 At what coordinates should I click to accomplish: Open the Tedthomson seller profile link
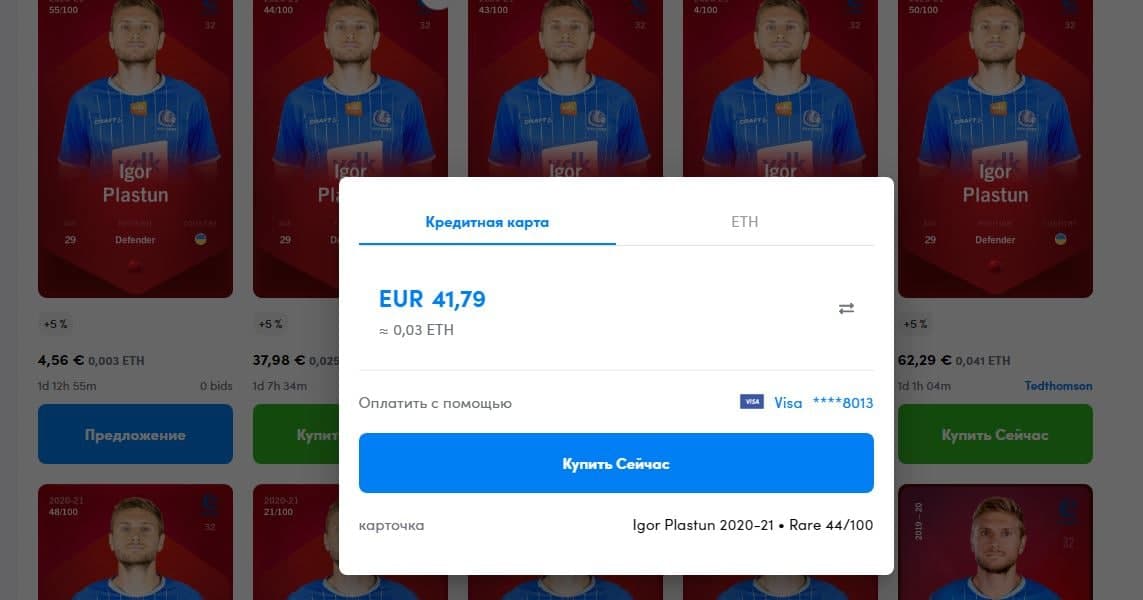tap(1058, 386)
